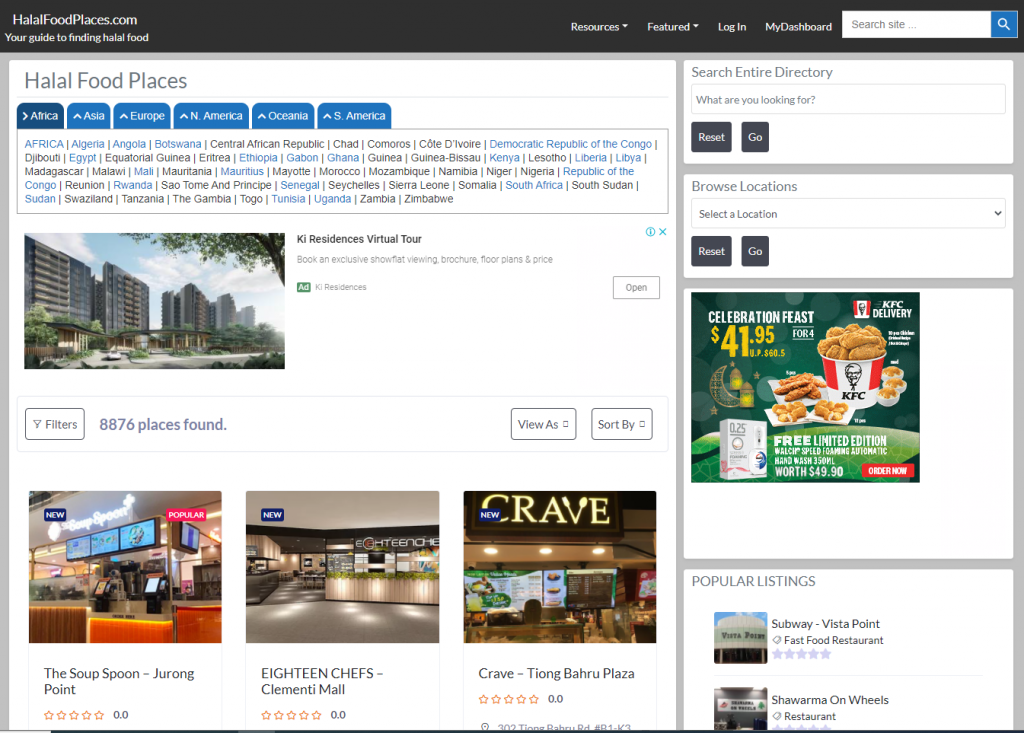Switch to the S. America tab
The image size is (1024, 733).
point(354,116)
